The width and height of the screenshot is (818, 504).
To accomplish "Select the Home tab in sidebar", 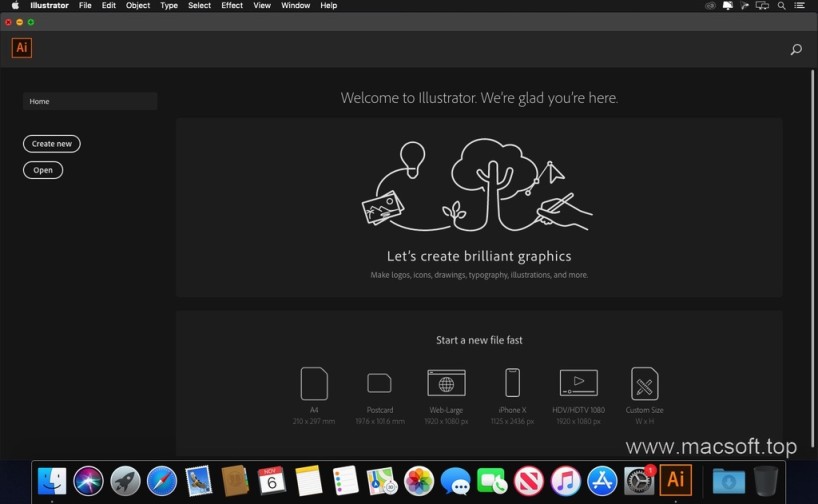I will (90, 101).
